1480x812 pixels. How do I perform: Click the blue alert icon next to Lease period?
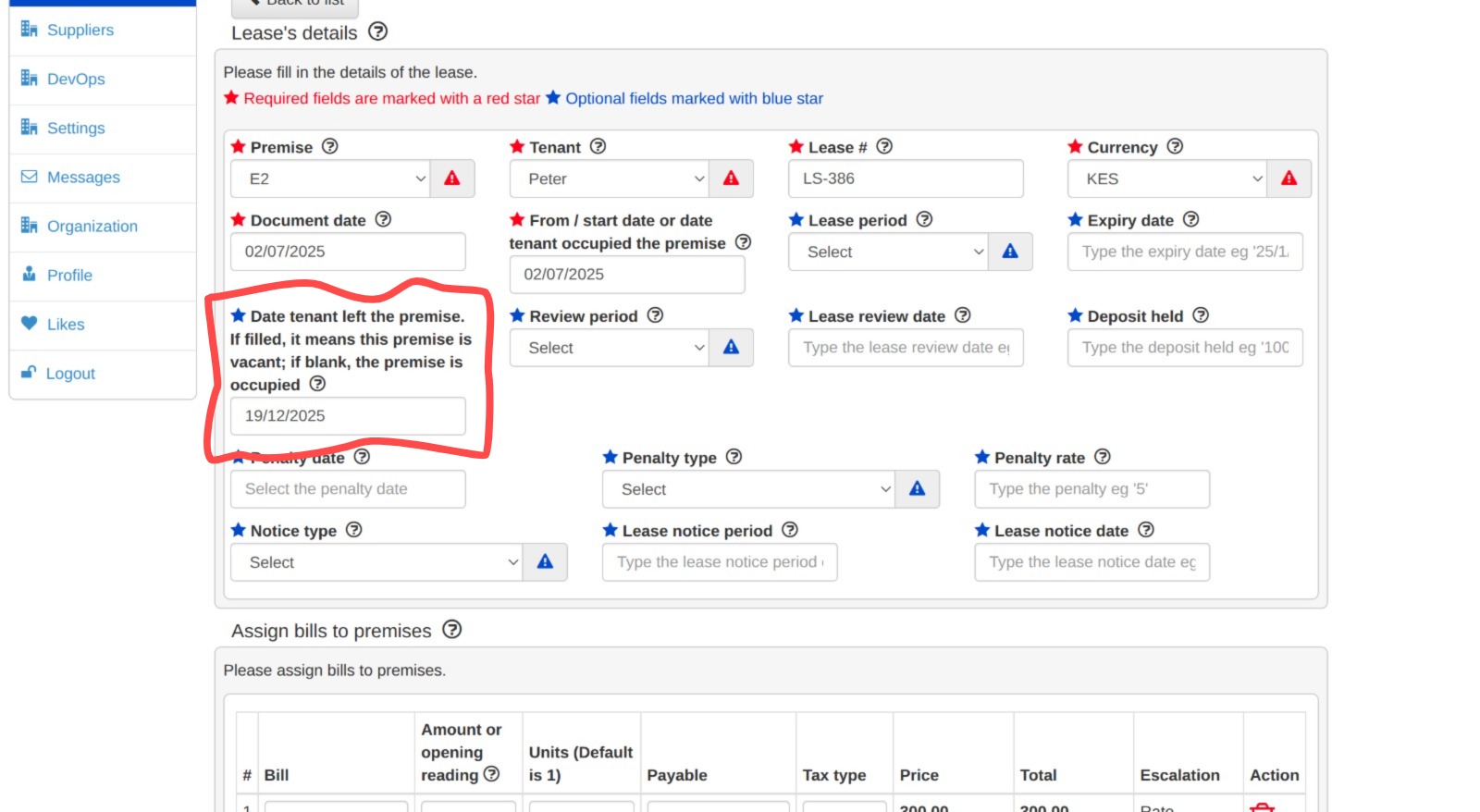coord(1010,252)
